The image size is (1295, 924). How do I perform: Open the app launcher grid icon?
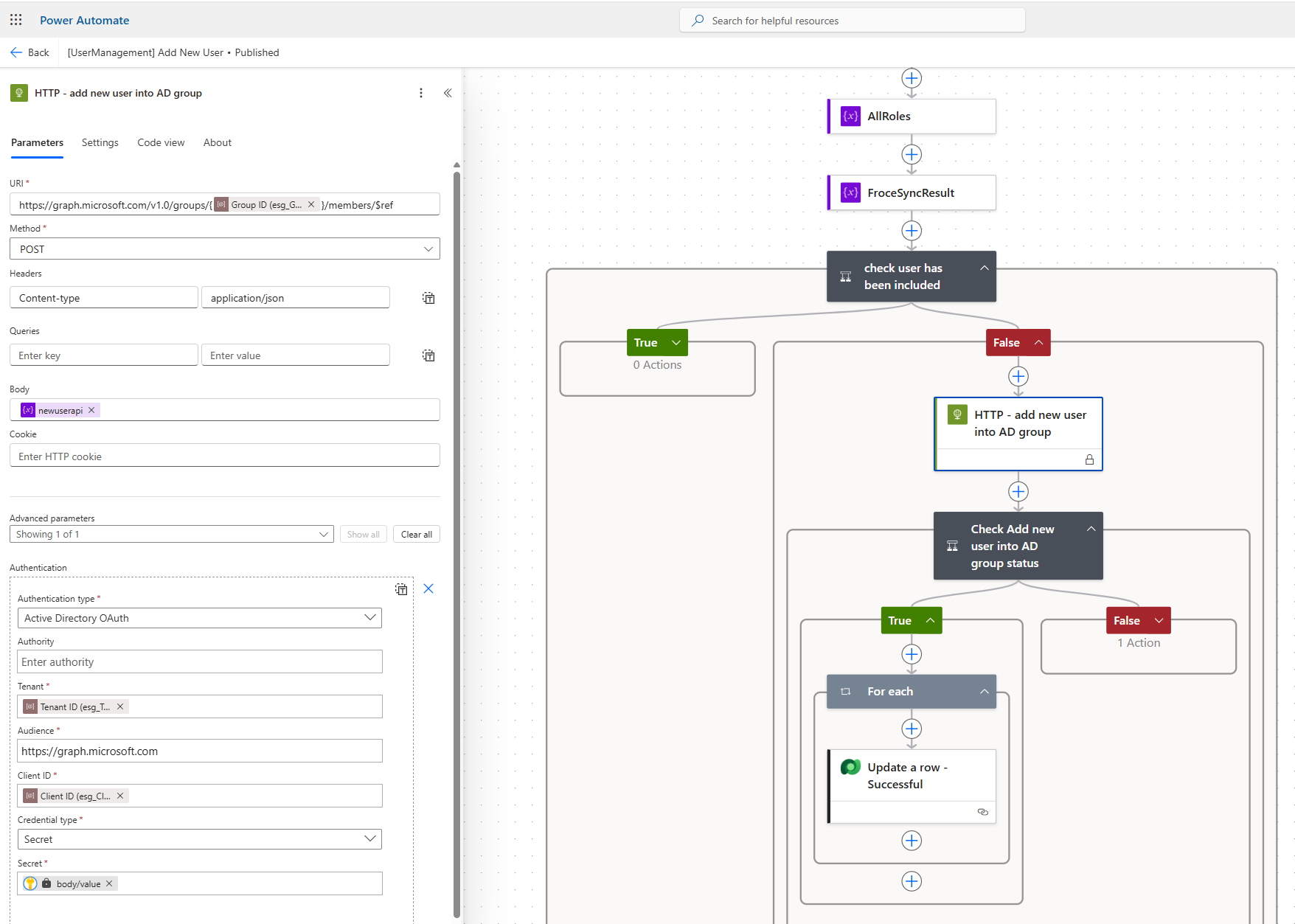[16, 20]
